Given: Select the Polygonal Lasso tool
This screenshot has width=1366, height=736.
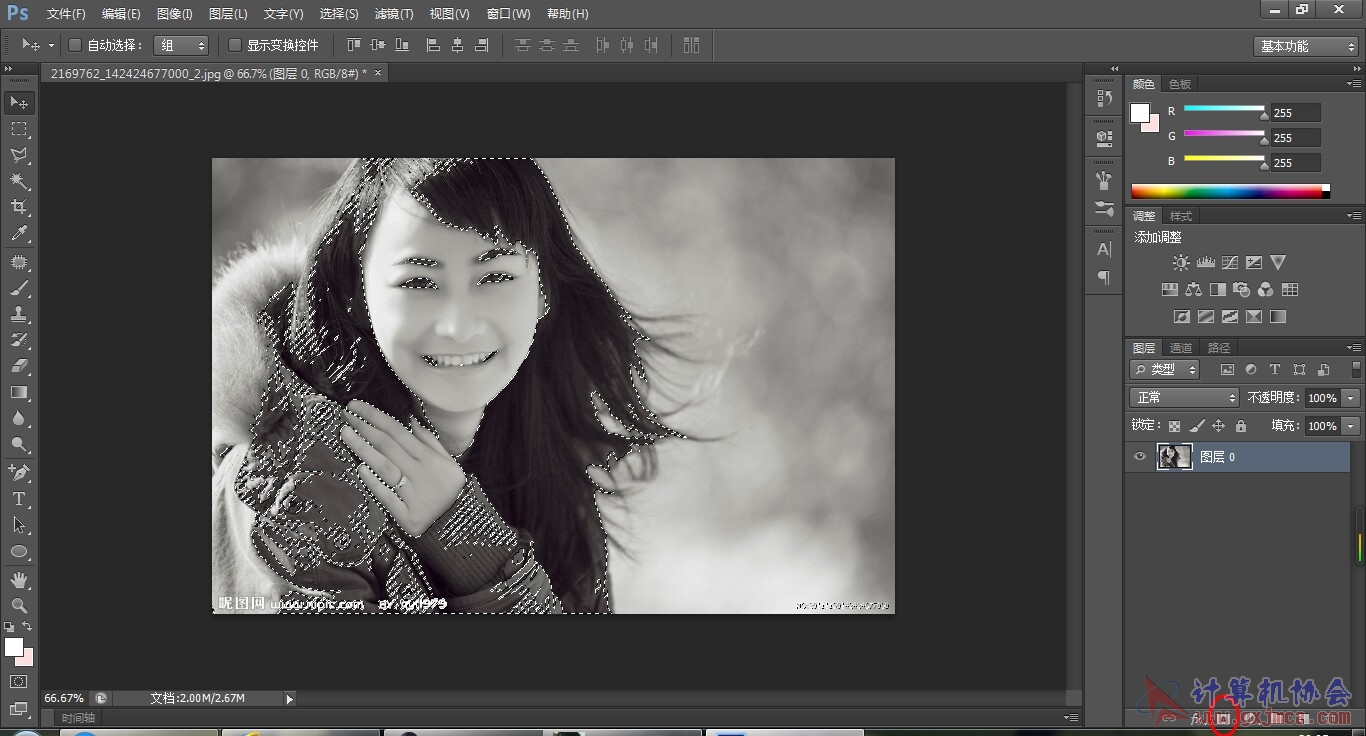Looking at the screenshot, I should (x=19, y=155).
